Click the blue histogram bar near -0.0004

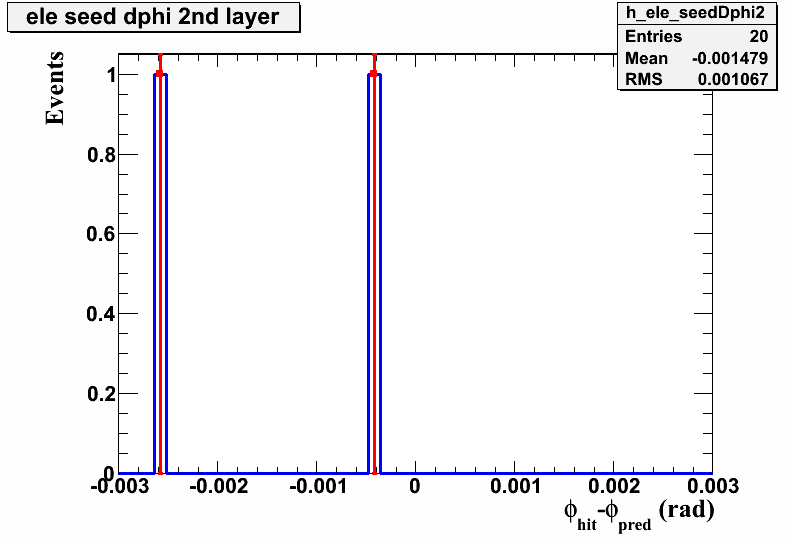click(x=374, y=273)
